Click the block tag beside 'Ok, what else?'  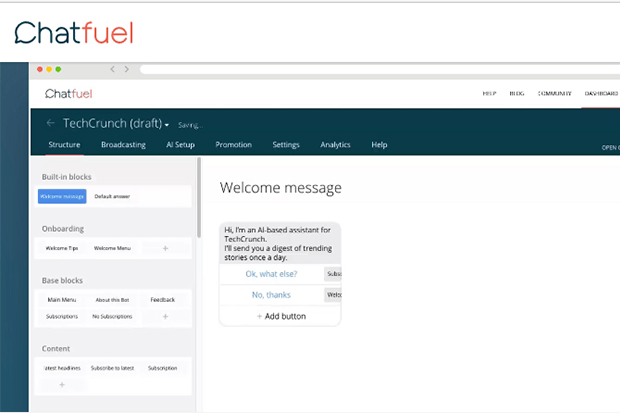point(333,274)
